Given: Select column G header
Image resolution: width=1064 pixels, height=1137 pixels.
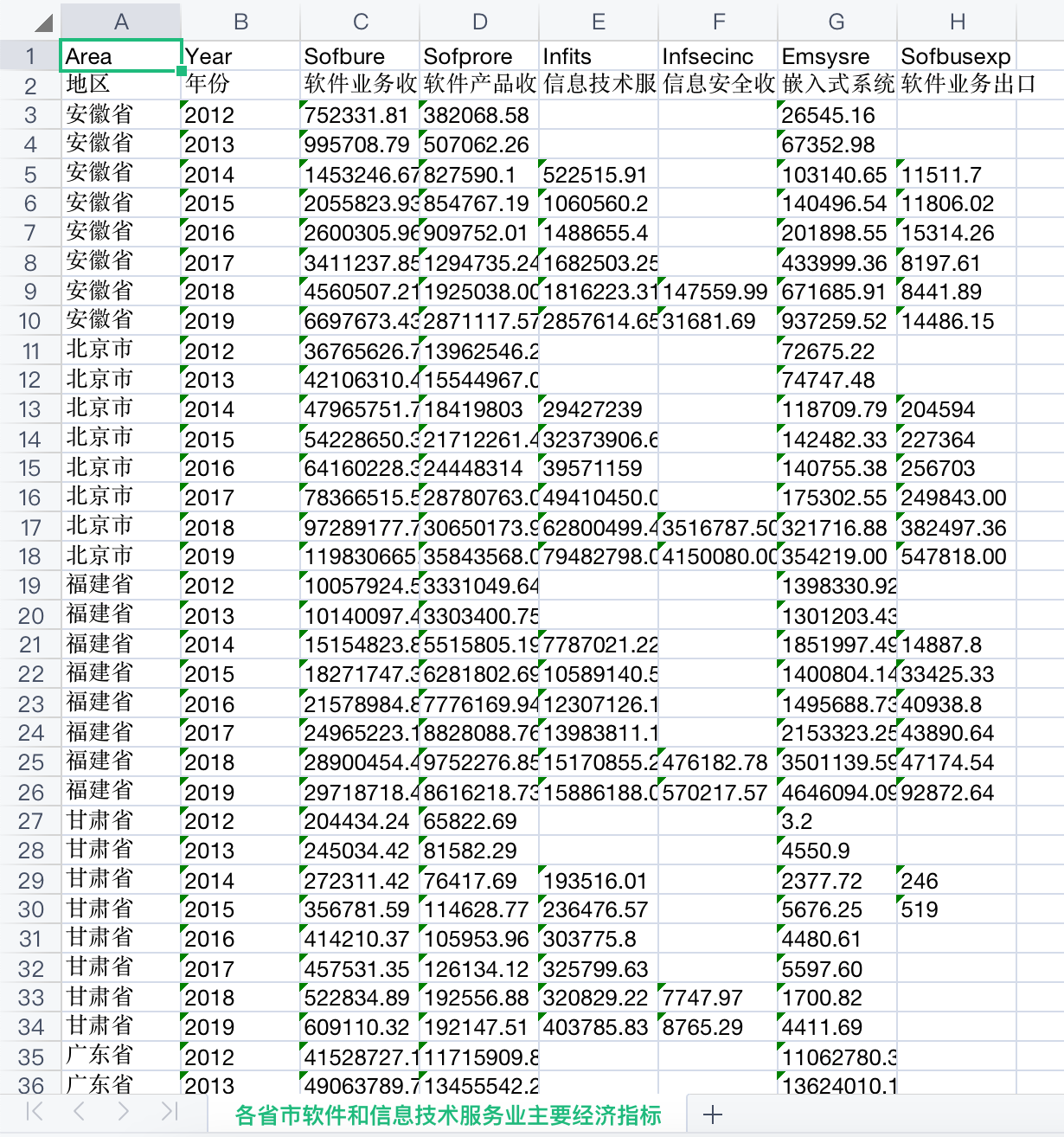Looking at the screenshot, I should point(837,22).
